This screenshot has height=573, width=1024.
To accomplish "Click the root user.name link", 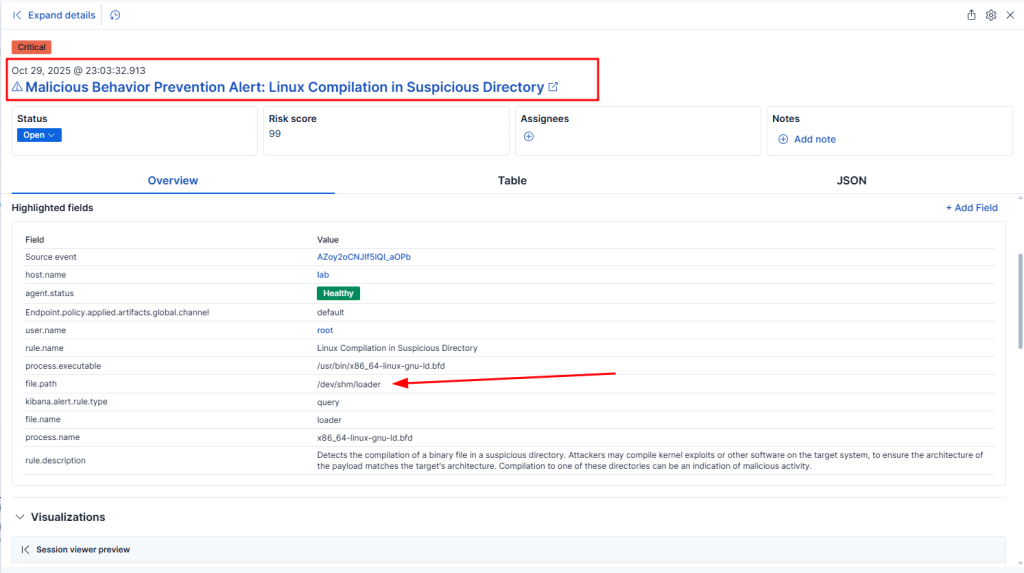I will (x=325, y=330).
